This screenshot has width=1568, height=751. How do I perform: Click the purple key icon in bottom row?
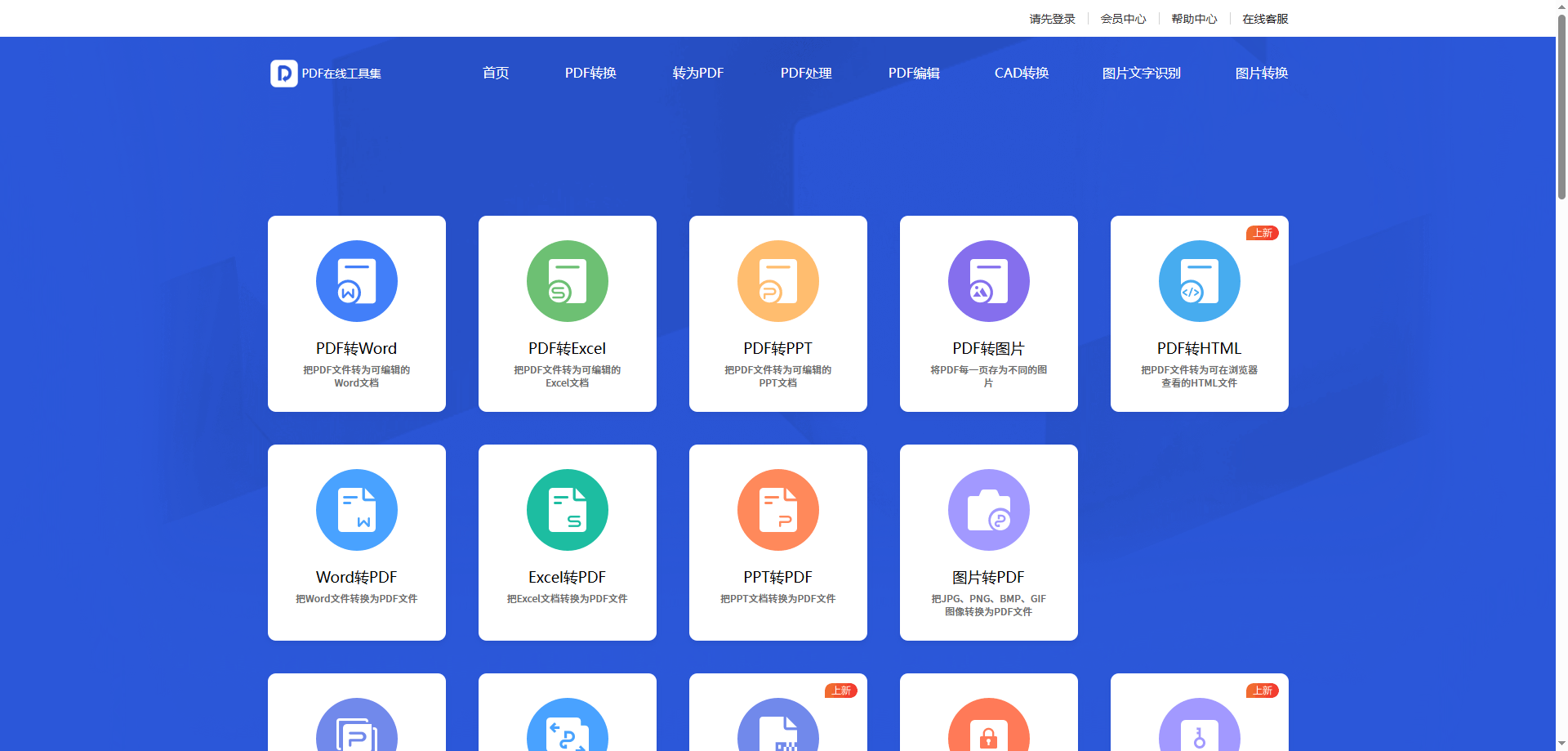pyautogui.click(x=1200, y=725)
